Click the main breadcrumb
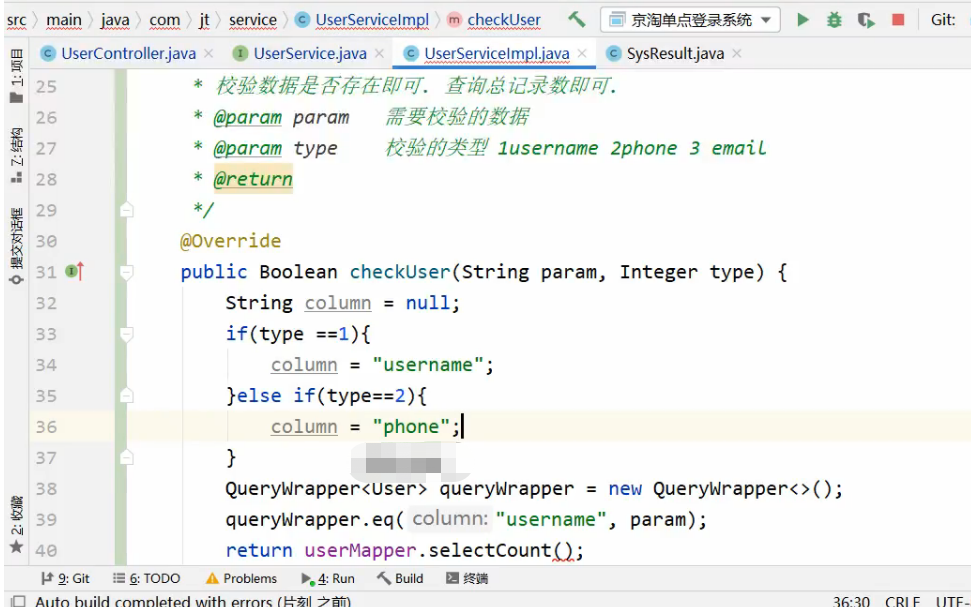 point(64,20)
